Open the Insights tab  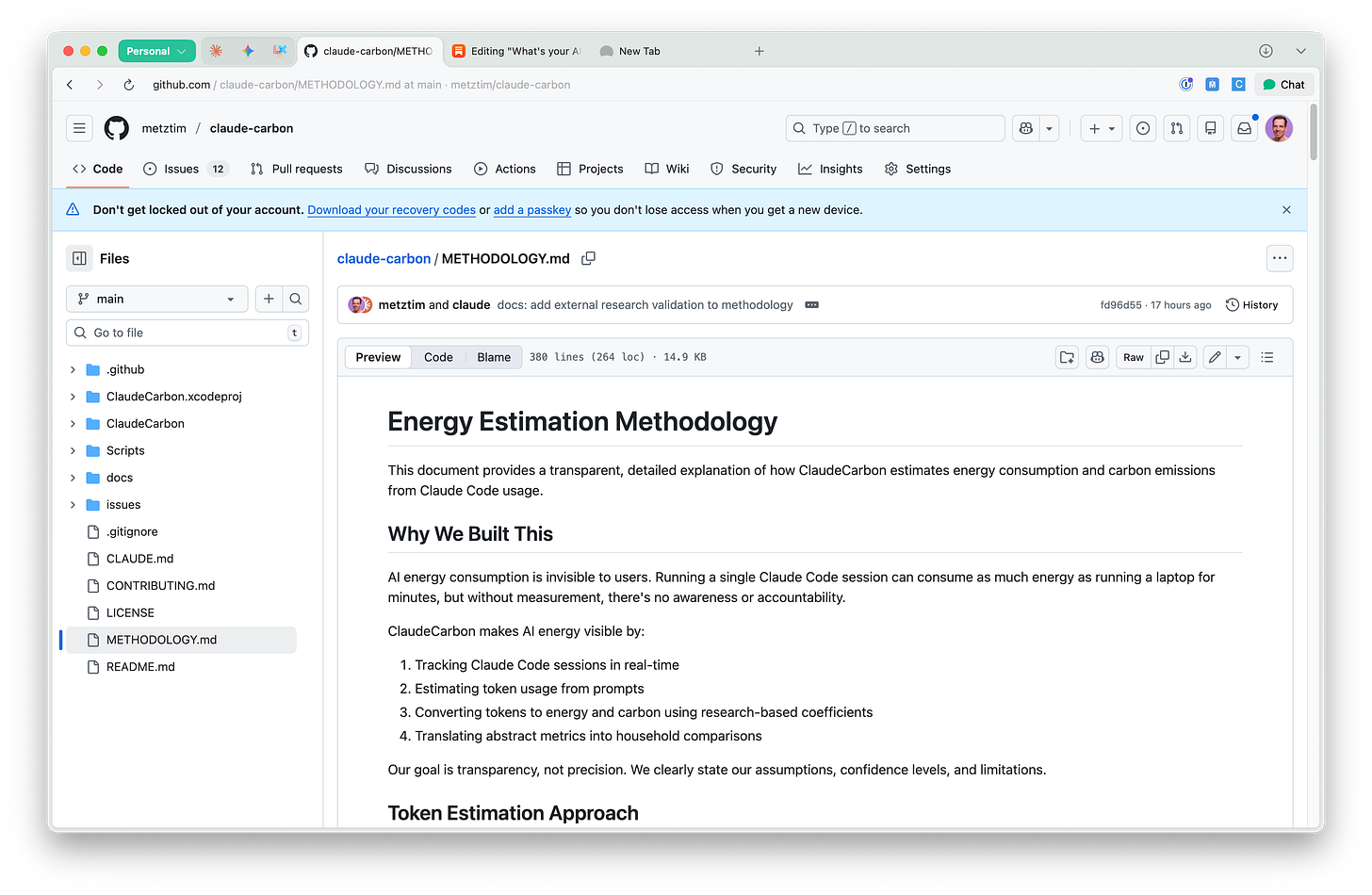tap(830, 169)
